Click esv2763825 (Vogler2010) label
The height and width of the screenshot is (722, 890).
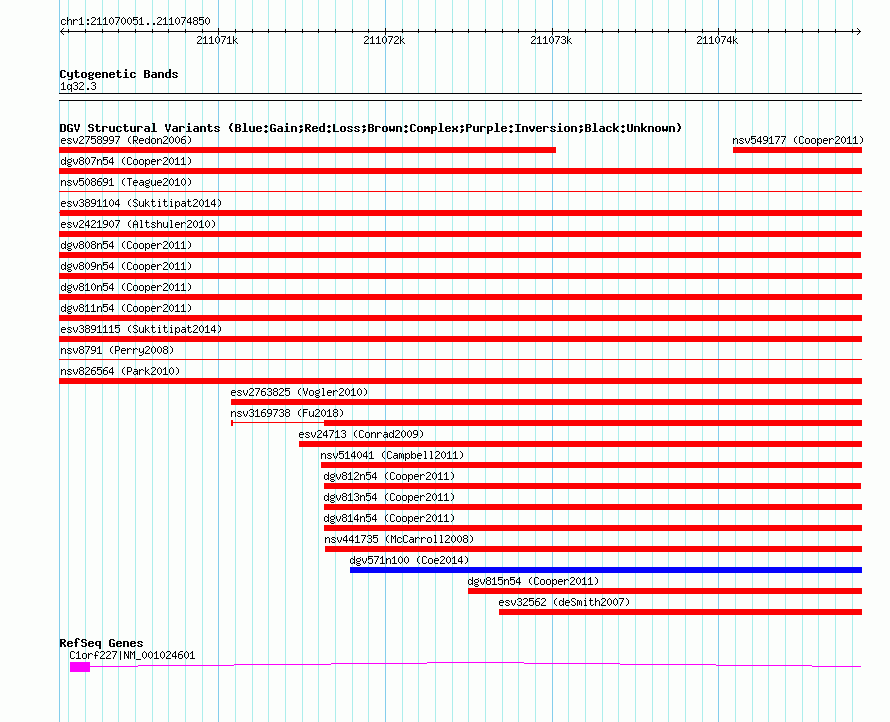[299, 392]
